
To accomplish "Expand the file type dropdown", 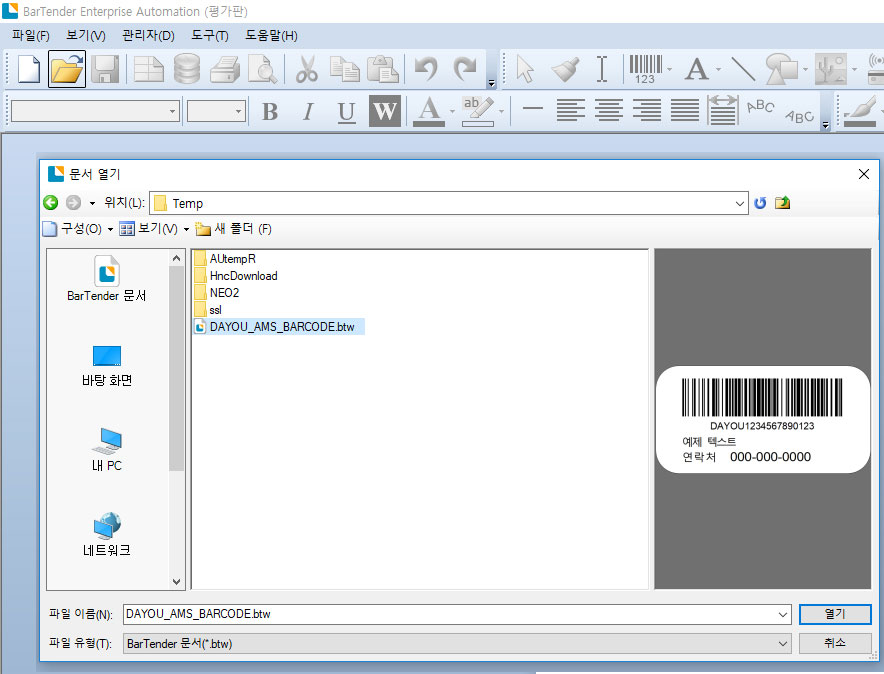I will 782,644.
